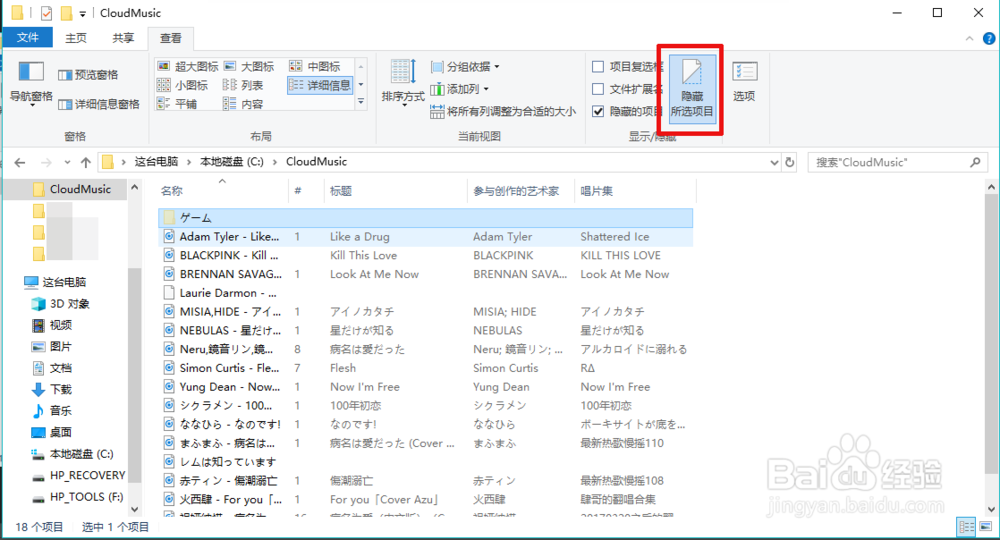
Task: Open Desktop (桌面) in sidebar
Action: pyautogui.click(x=52, y=432)
